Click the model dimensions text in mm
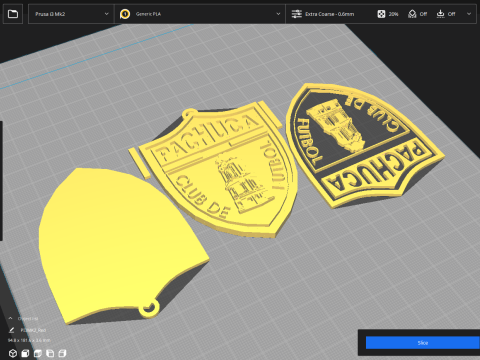The height and width of the screenshot is (360, 480). [29, 340]
